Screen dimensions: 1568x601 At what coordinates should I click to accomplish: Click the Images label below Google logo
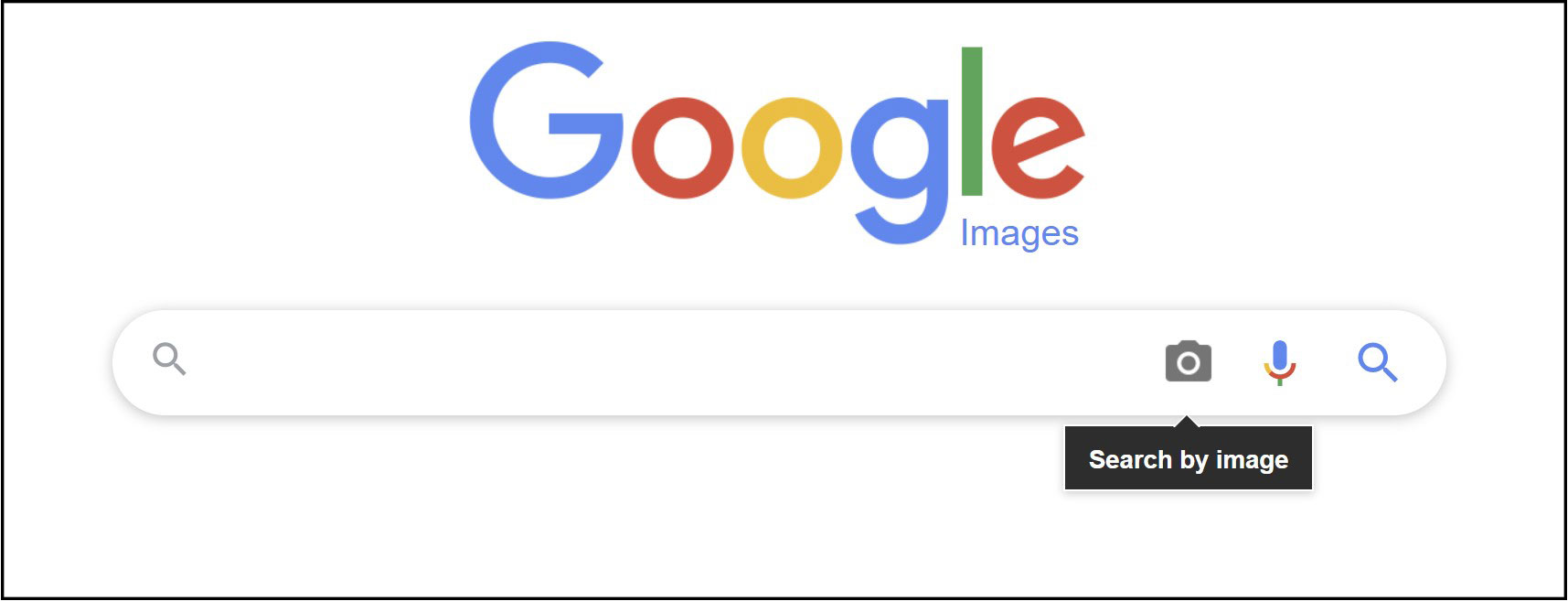pos(1019,234)
